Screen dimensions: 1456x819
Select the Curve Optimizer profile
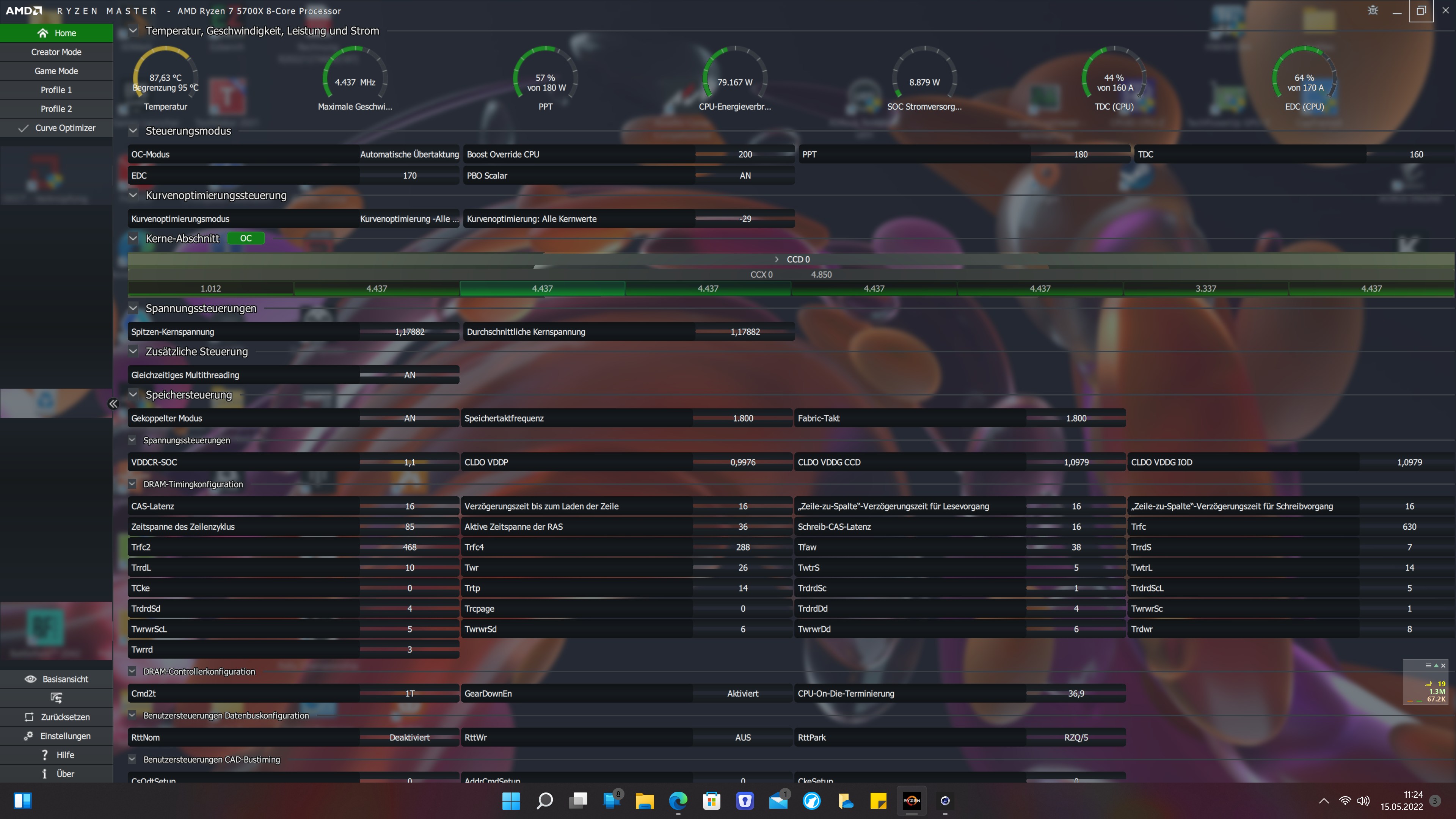pos(65,128)
